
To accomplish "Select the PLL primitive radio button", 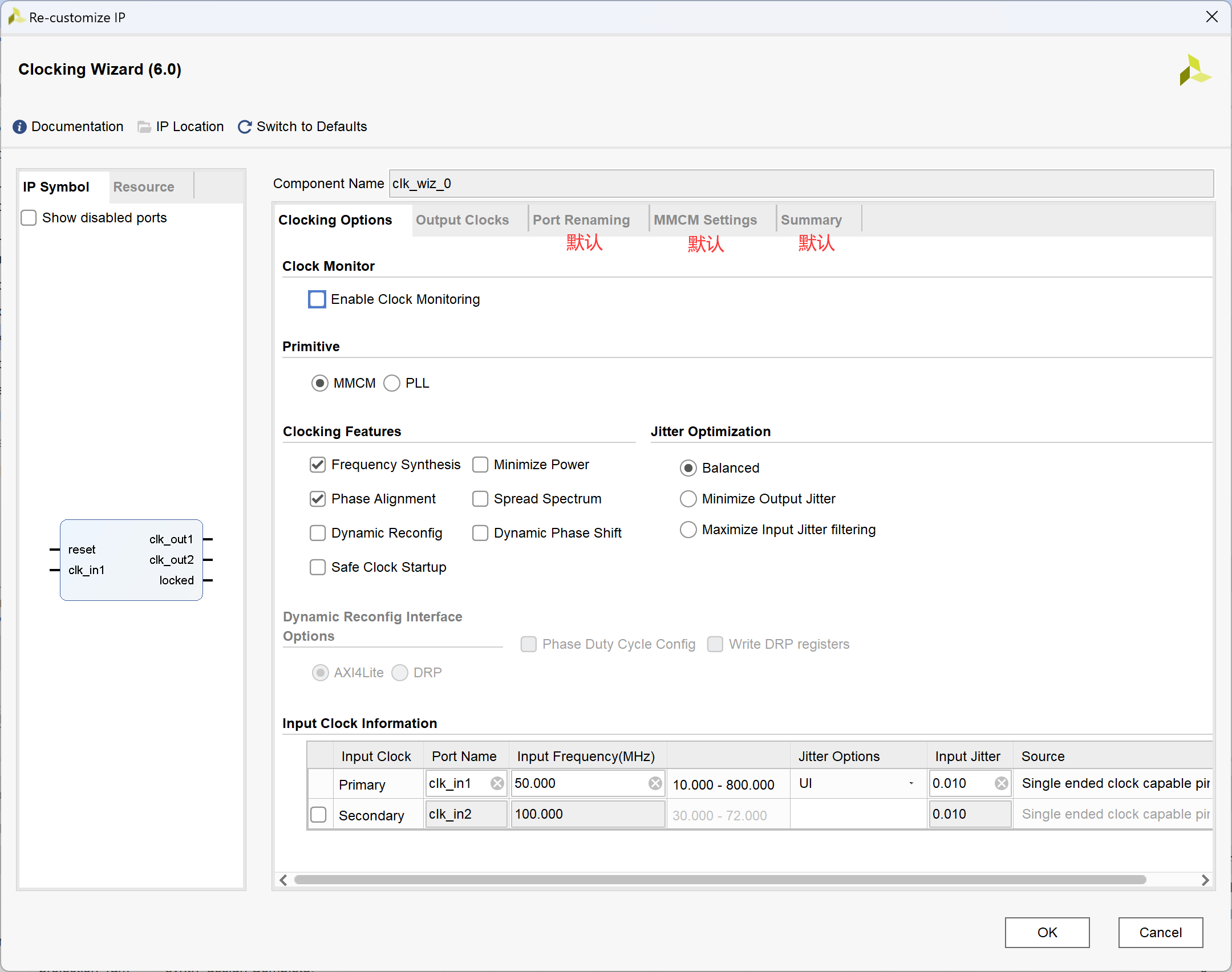I will pyautogui.click(x=392, y=383).
